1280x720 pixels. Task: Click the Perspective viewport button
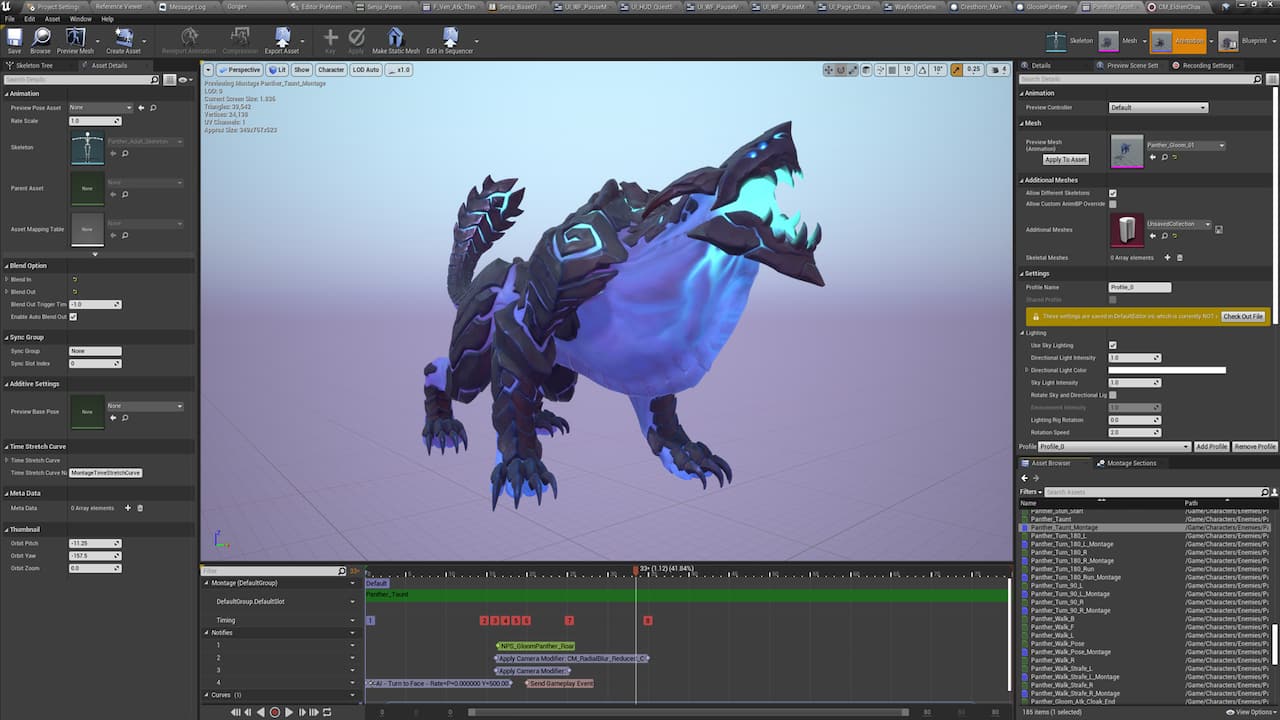tap(239, 70)
